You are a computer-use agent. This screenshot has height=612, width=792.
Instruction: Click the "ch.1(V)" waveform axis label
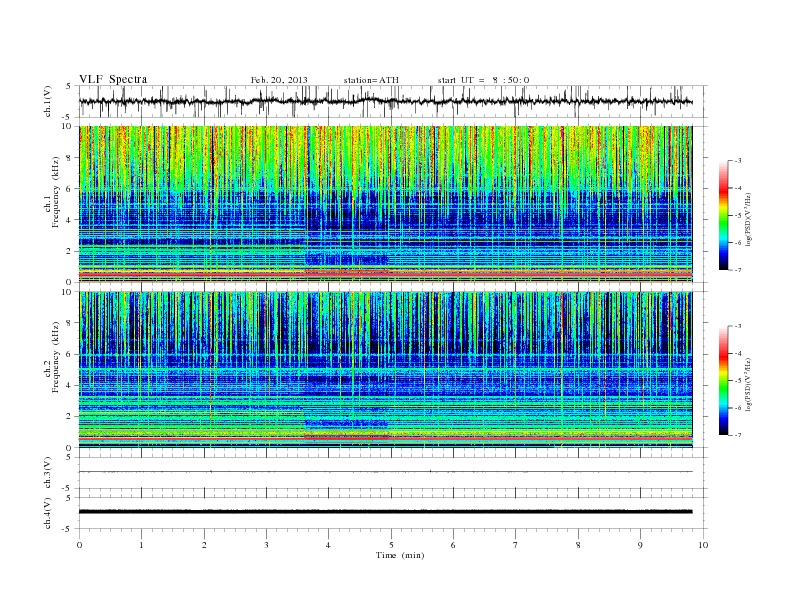[48, 101]
